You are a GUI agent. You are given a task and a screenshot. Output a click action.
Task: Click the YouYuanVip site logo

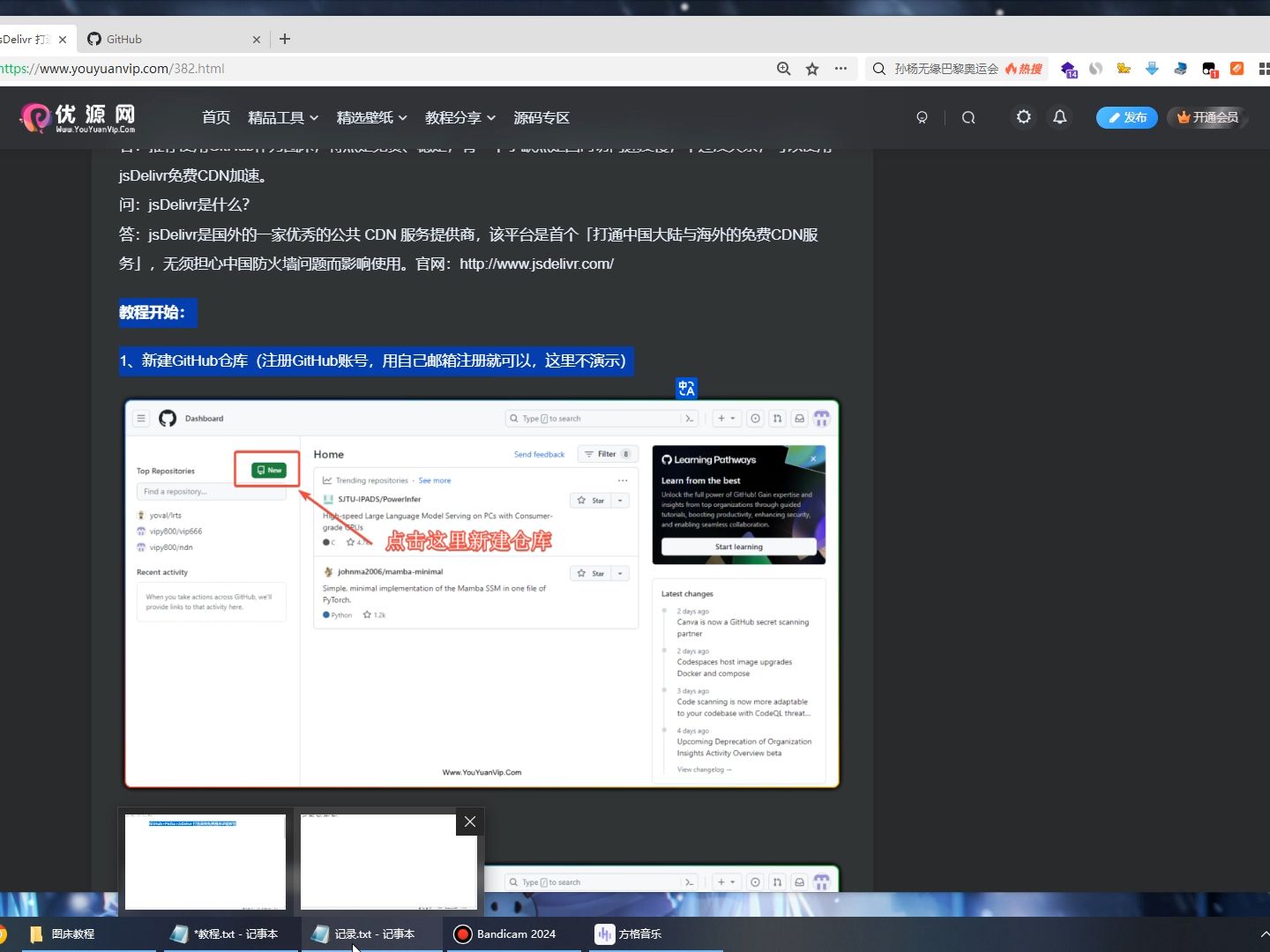[78, 117]
